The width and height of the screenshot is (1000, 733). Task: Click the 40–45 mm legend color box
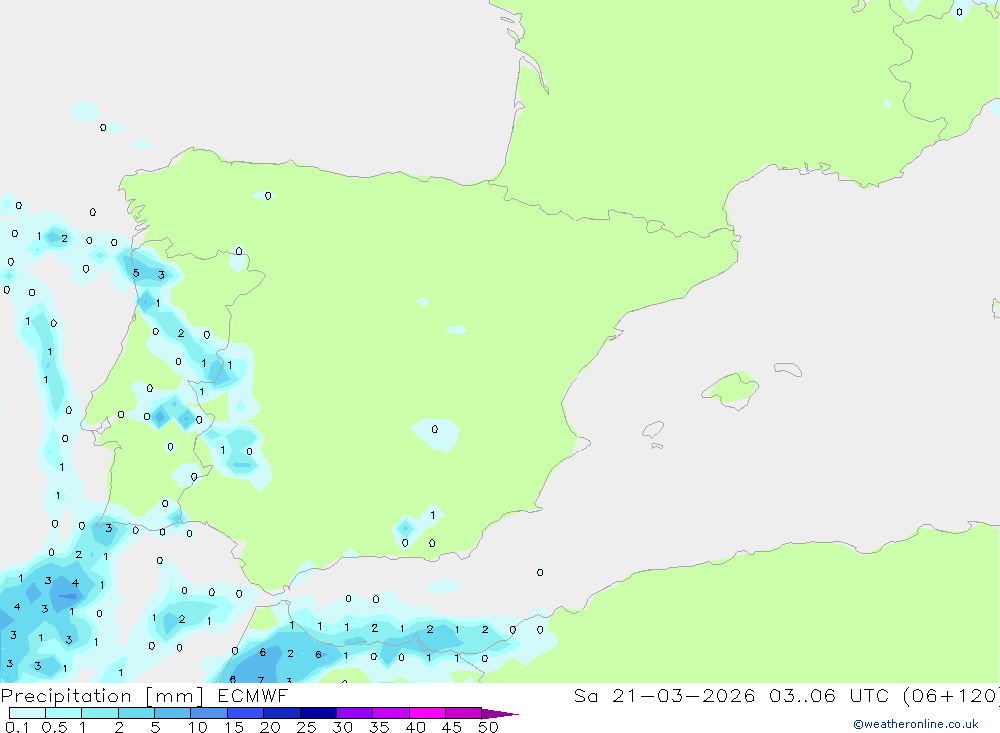(427, 713)
